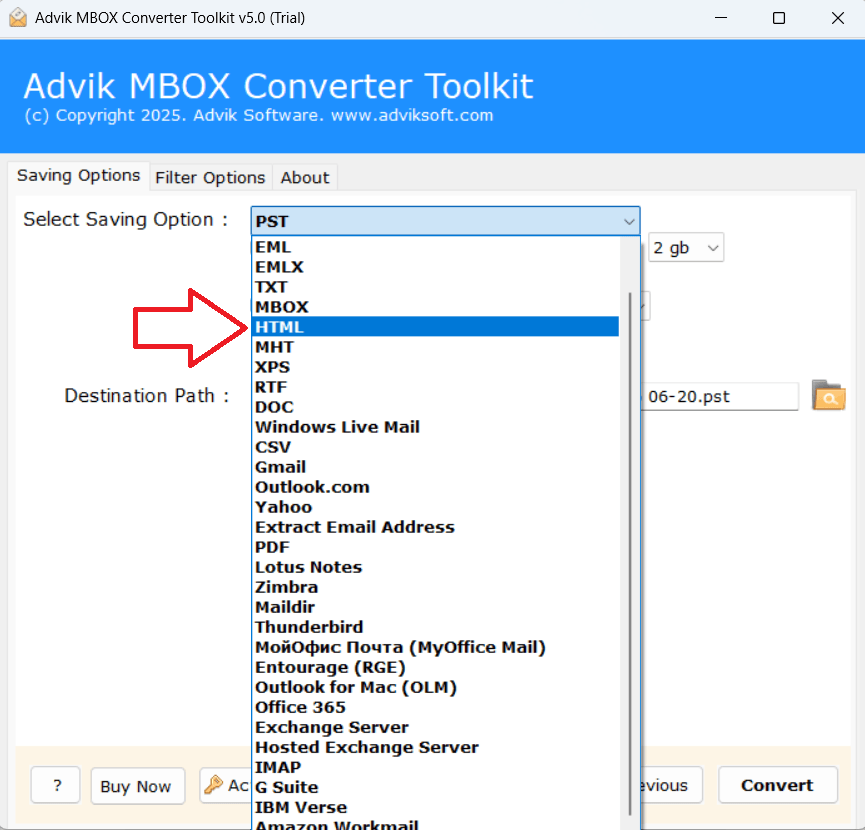
Task: Choose Exchange Server in the list
Action: tap(435, 727)
